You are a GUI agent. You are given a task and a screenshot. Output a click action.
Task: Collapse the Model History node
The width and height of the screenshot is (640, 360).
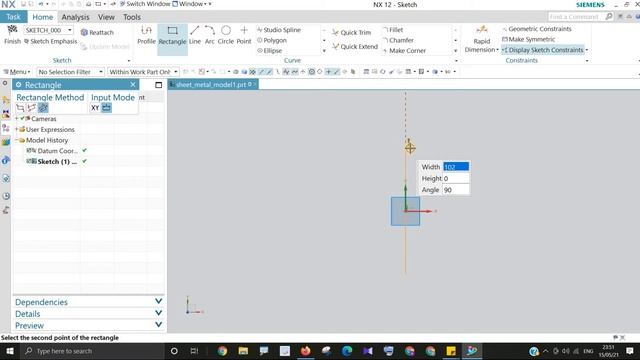pos(17,140)
